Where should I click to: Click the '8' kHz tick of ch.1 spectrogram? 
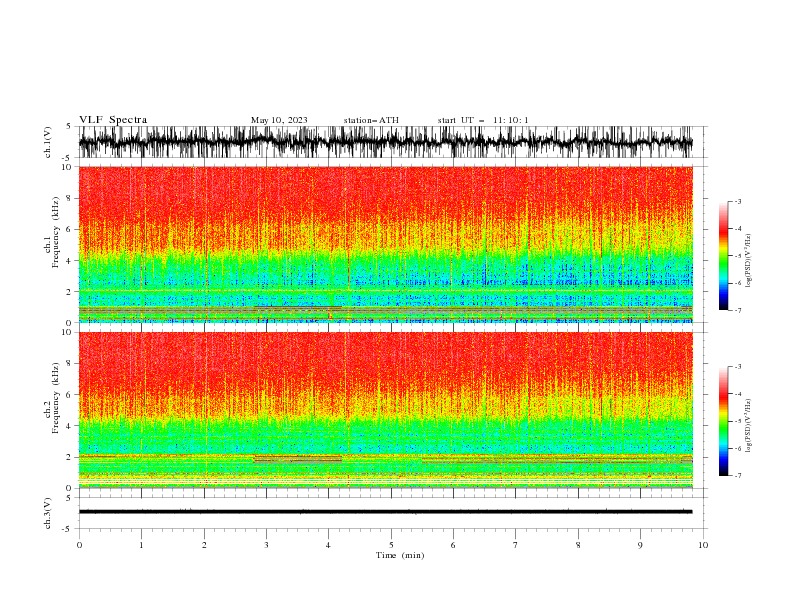coord(69,198)
